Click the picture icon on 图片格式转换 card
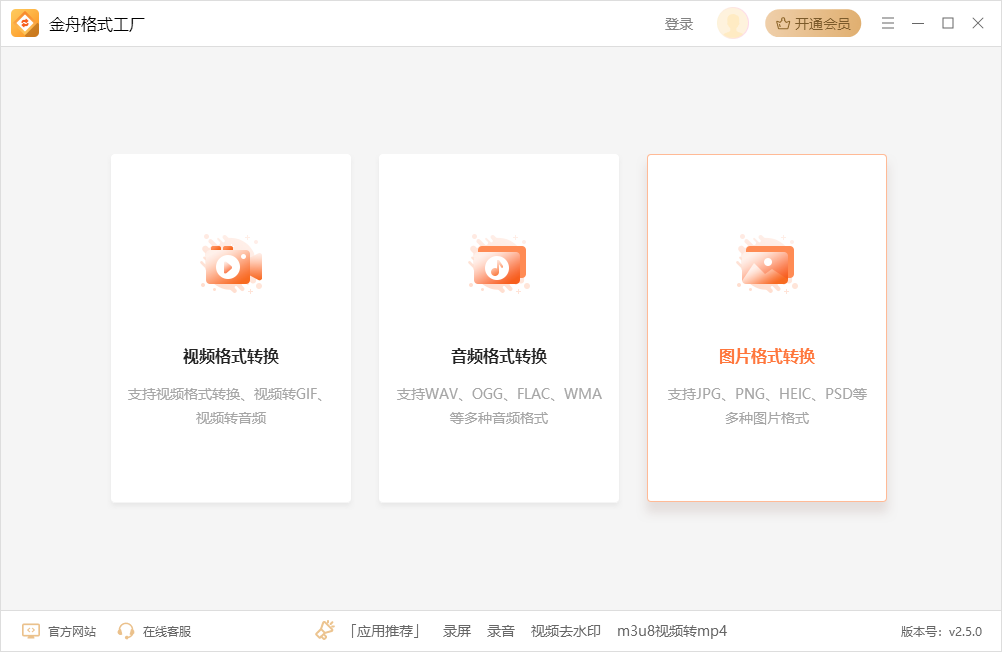The width and height of the screenshot is (1002, 652). [766, 263]
